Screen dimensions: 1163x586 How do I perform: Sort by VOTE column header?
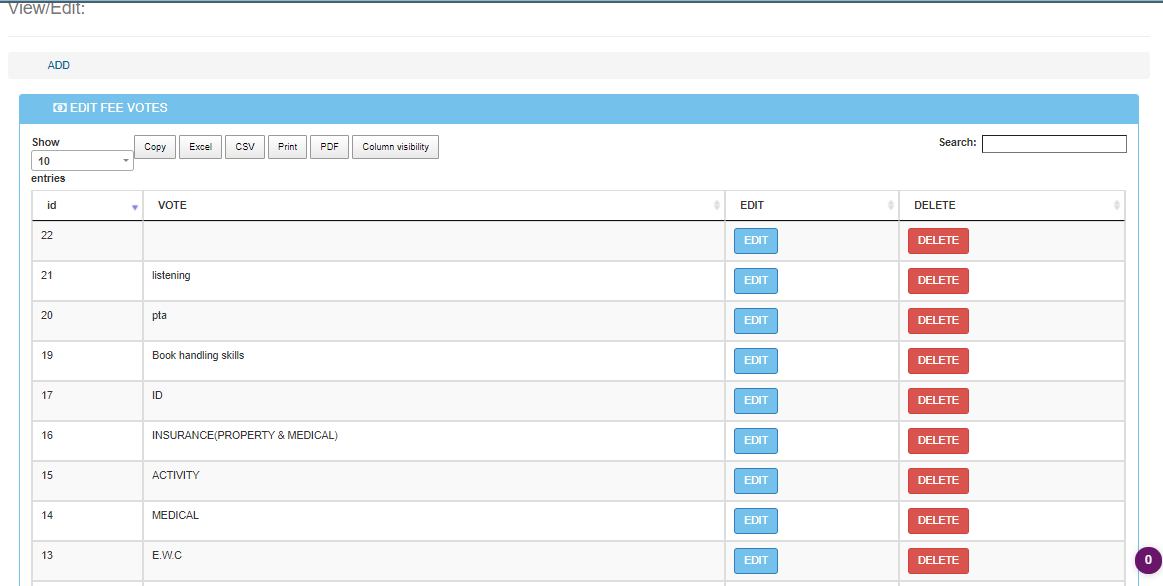433,205
